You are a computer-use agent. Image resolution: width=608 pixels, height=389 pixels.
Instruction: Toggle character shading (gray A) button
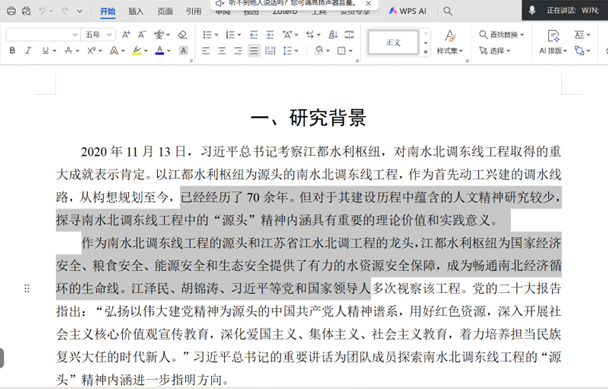tap(183, 50)
